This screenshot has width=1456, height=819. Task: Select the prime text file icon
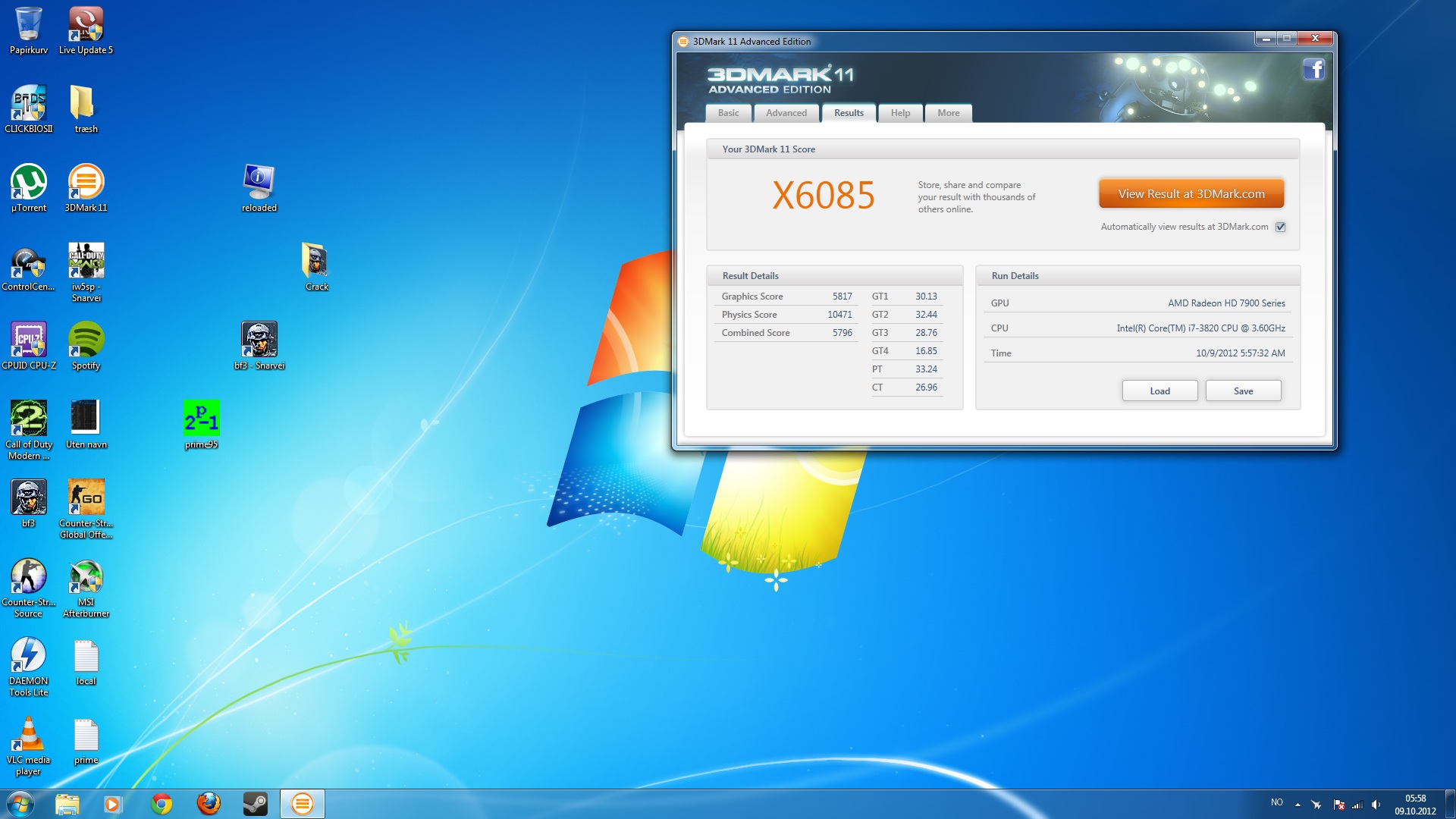point(86,740)
